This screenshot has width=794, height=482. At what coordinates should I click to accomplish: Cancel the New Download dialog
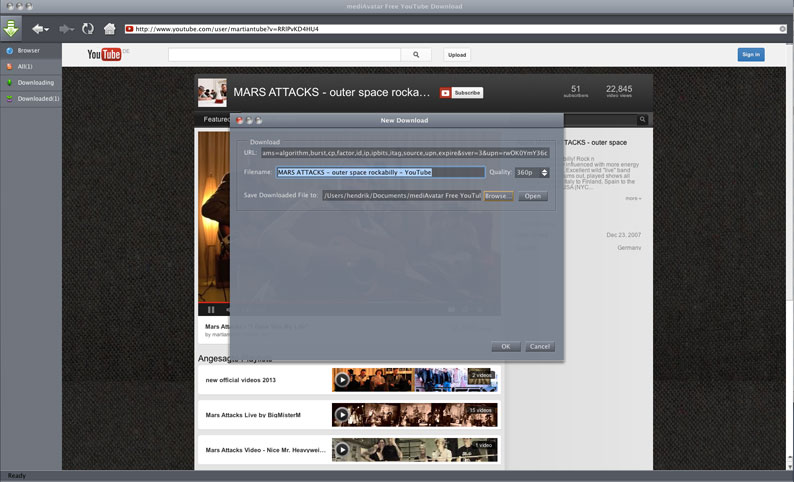[539, 347]
